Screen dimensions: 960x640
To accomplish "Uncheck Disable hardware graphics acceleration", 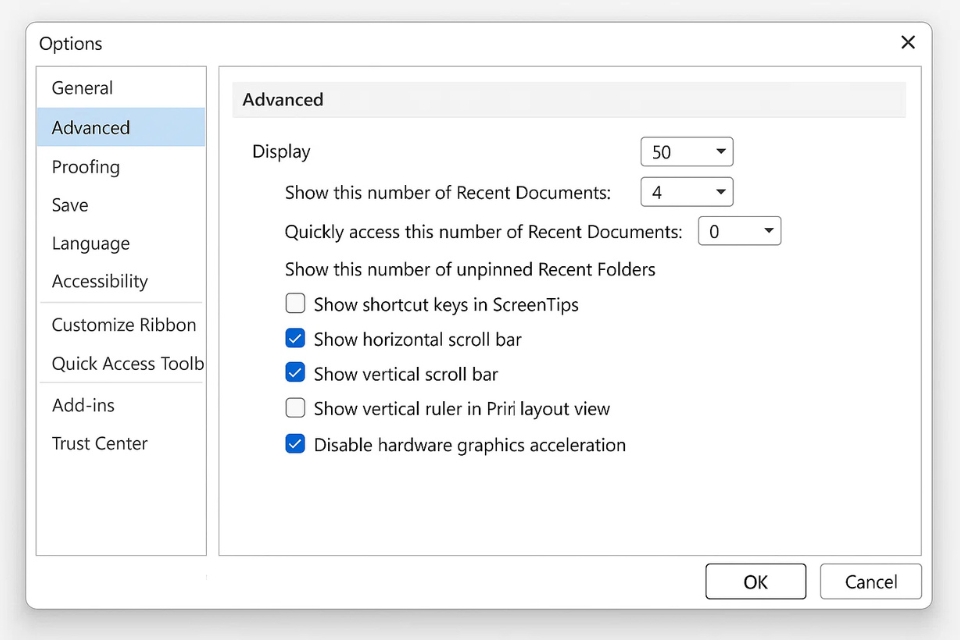I will (x=295, y=444).
